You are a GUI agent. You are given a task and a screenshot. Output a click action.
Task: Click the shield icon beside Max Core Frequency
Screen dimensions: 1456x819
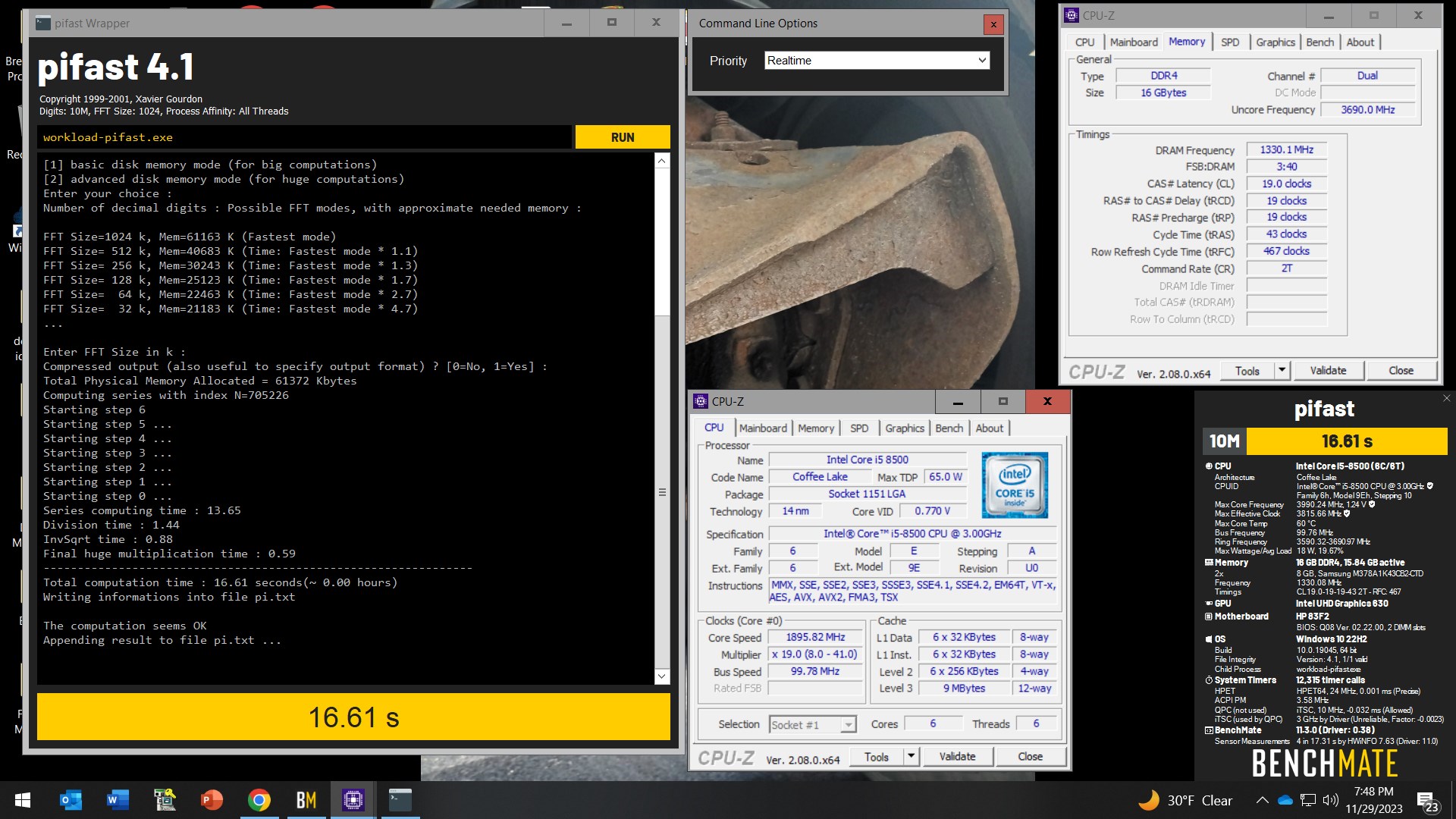(1372, 504)
